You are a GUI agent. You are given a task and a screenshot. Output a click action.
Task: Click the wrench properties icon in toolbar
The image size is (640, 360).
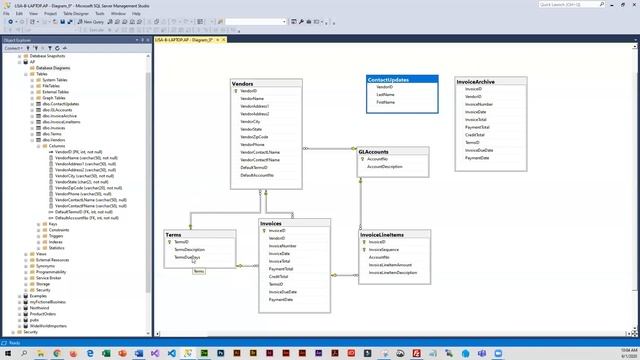click(x=301, y=22)
